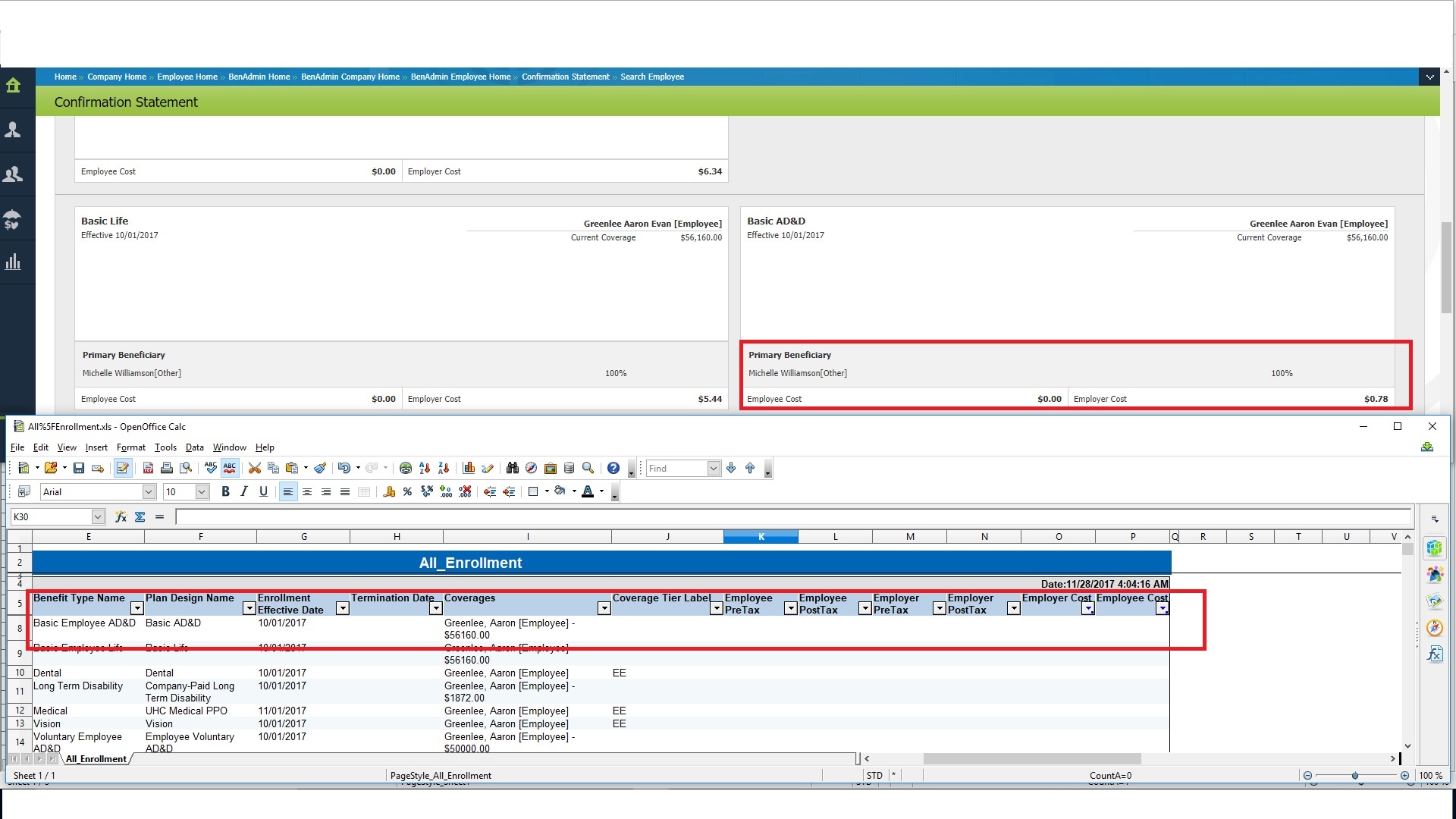Click the currency number format icon
Image resolution: width=1456 pixels, height=819 pixels.
389,491
